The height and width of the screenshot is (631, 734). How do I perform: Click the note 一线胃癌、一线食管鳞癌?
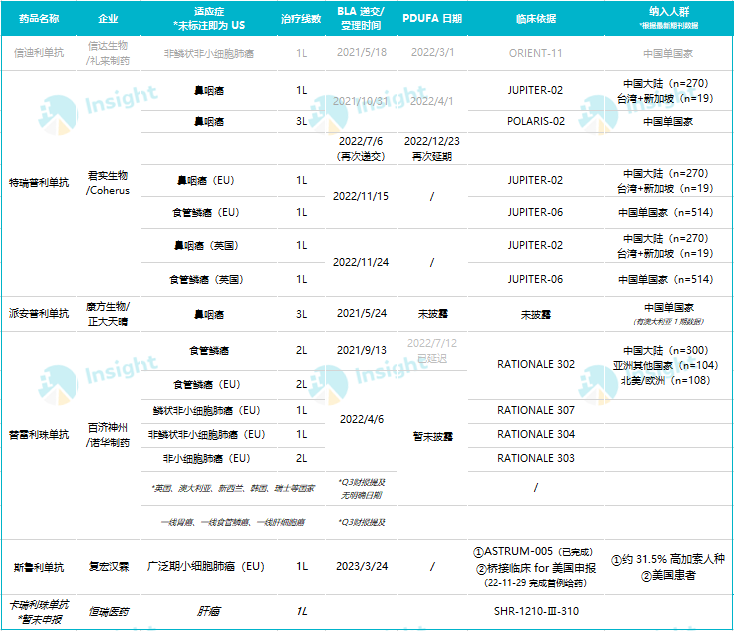click(x=233, y=523)
